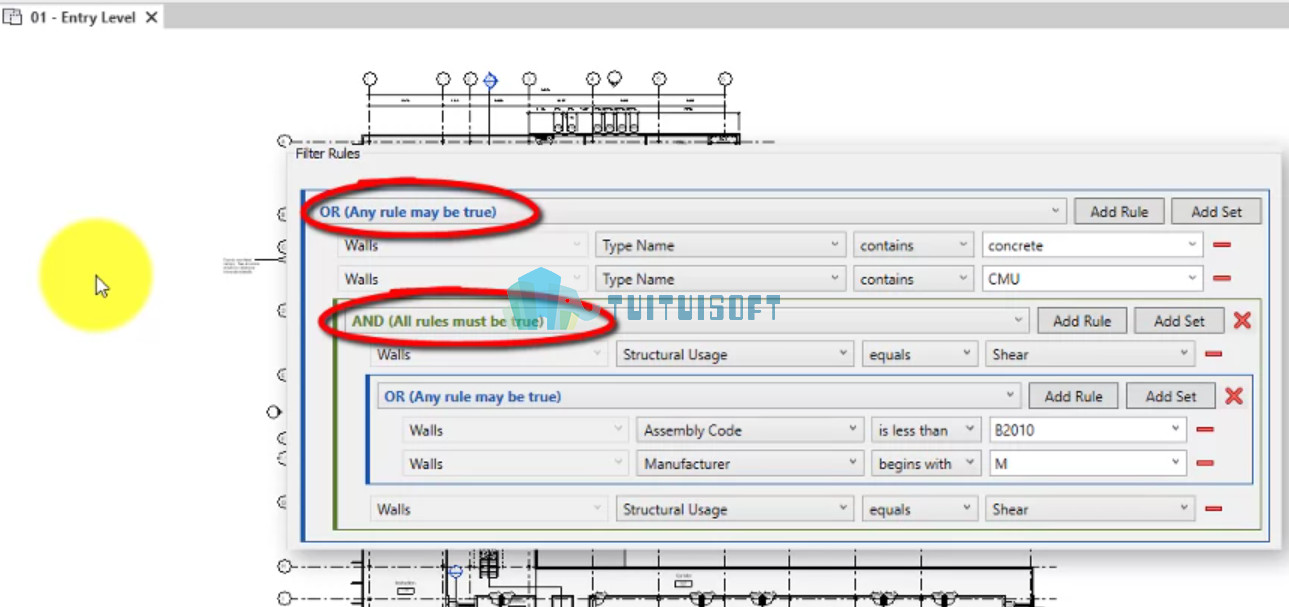Image resolution: width=1289 pixels, height=607 pixels.
Task: Remove the 'contains concrete' rule via its minus icon
Action: 1221,245
